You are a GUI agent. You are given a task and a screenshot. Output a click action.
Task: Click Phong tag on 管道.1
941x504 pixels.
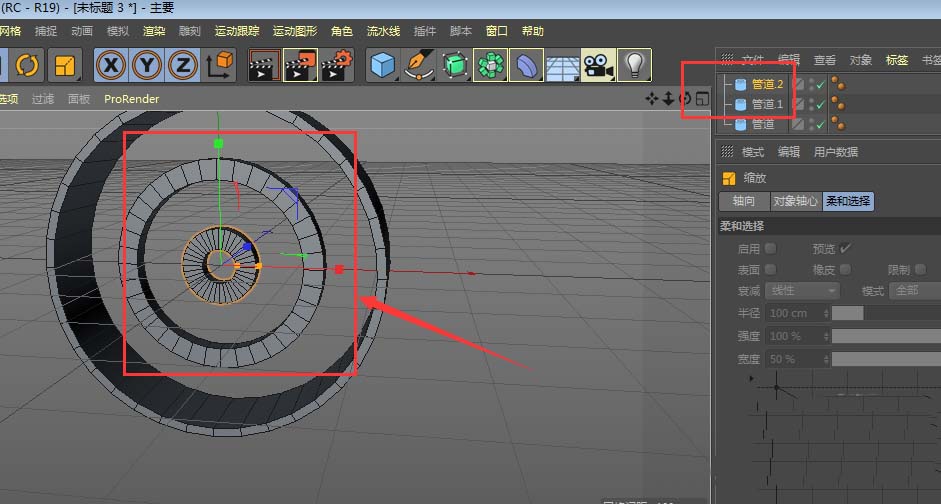pyautogui.click(x=838, y=104)
